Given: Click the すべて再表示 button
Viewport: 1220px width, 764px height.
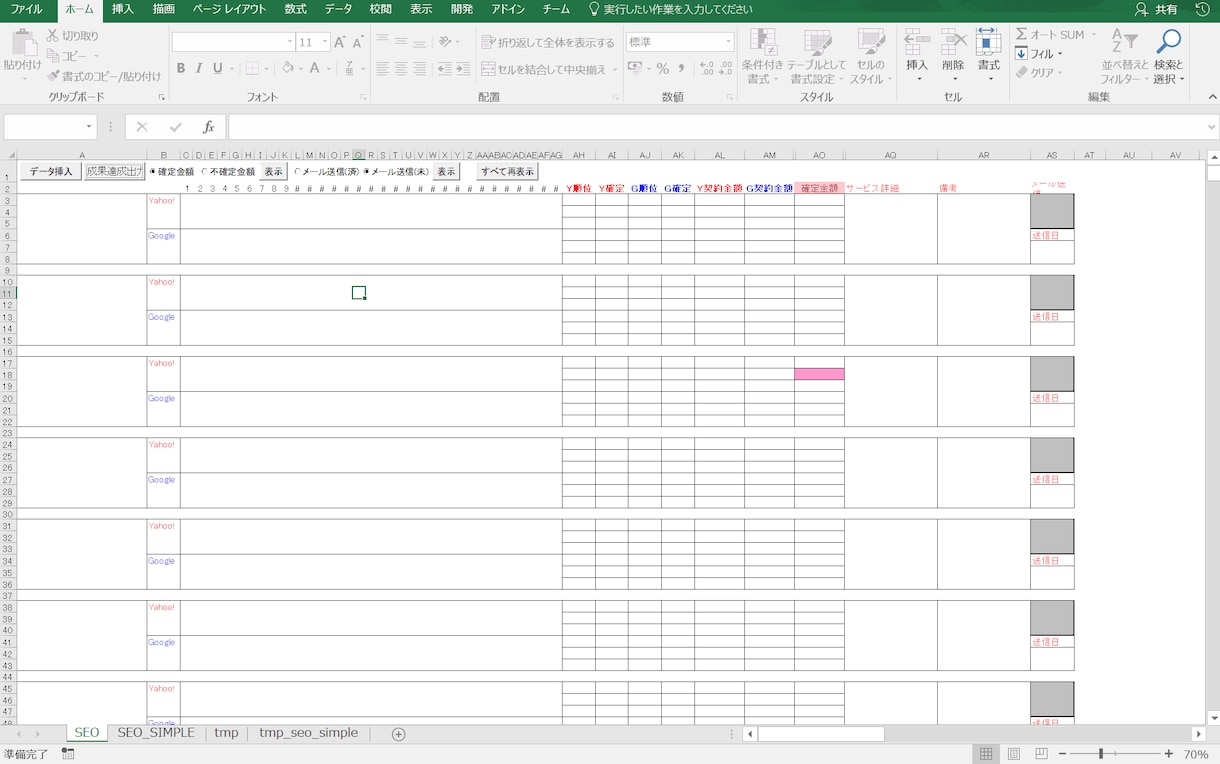Looking at the screenshot, I should coord(507,172).
